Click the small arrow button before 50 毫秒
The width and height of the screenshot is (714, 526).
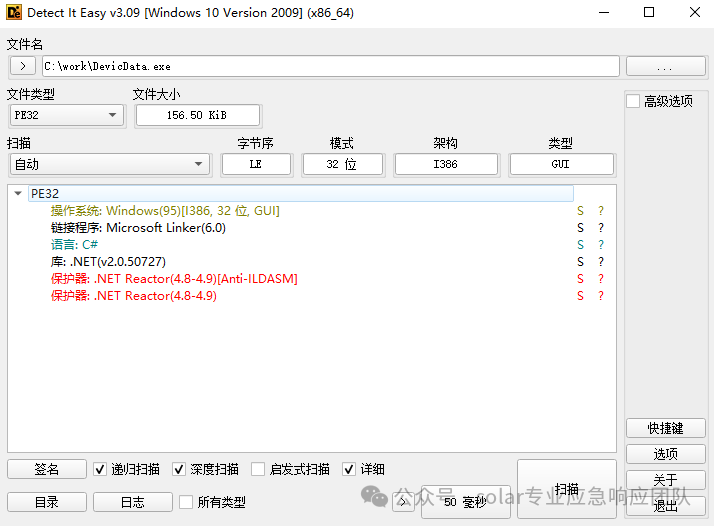coord(403,502)
